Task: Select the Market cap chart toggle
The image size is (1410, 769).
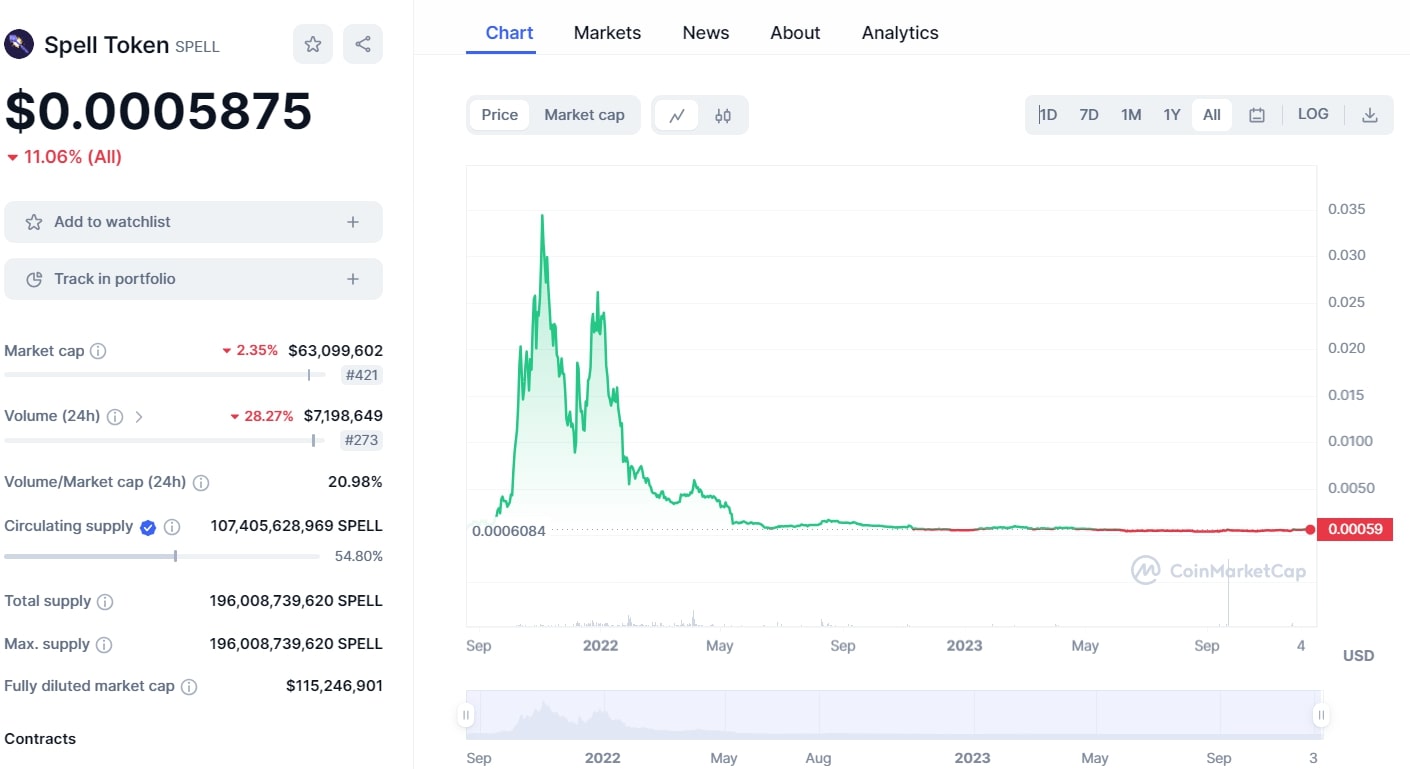Action: [584, 115]
